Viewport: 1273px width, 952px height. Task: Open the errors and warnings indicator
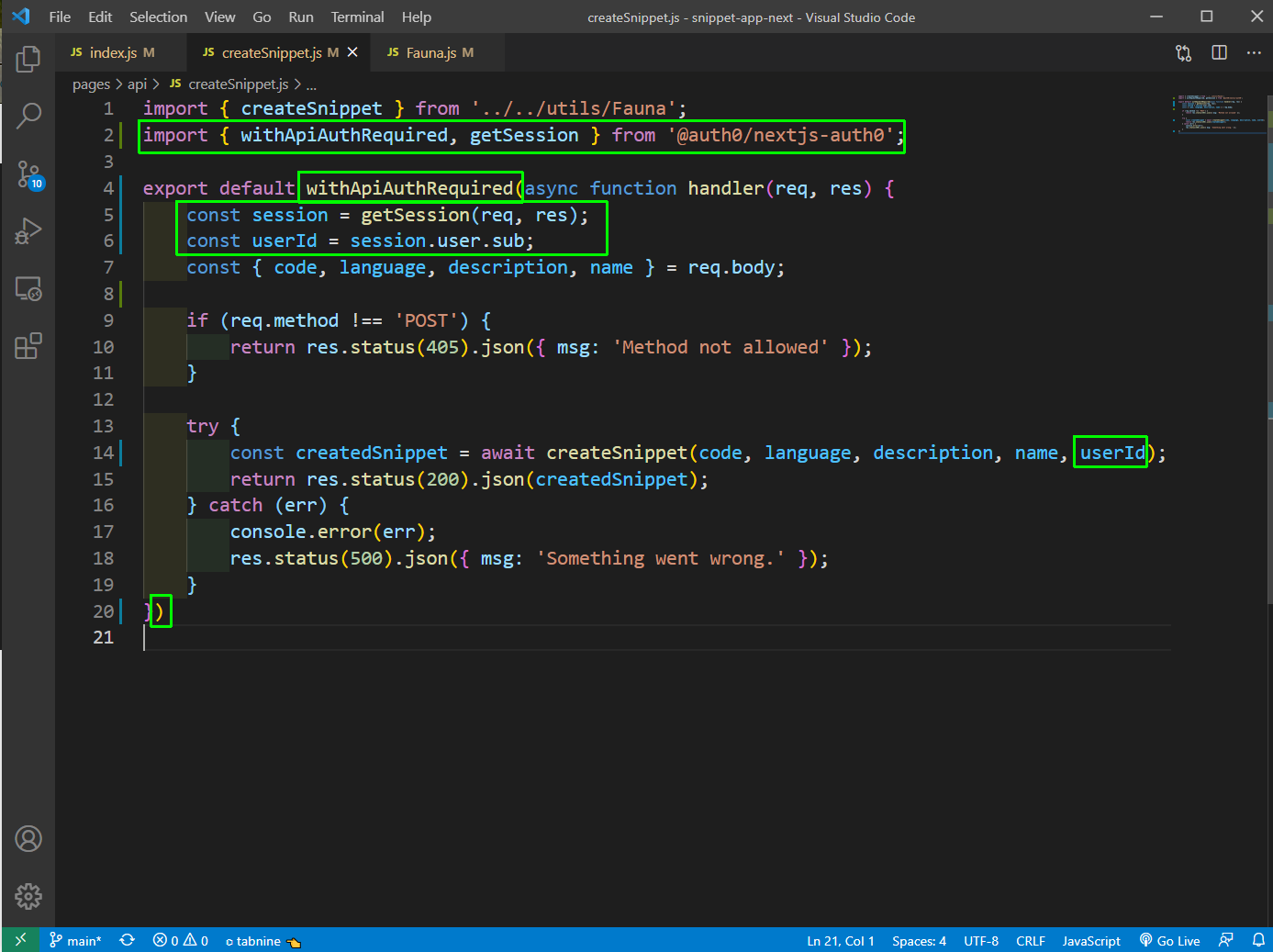pos(181,940)
